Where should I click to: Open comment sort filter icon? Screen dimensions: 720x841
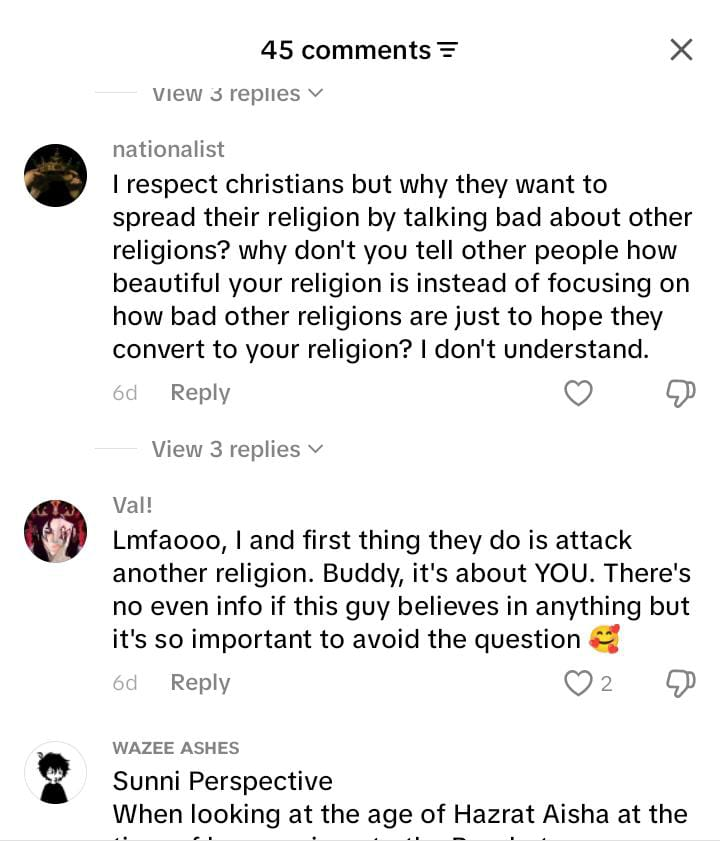[448, 50]
